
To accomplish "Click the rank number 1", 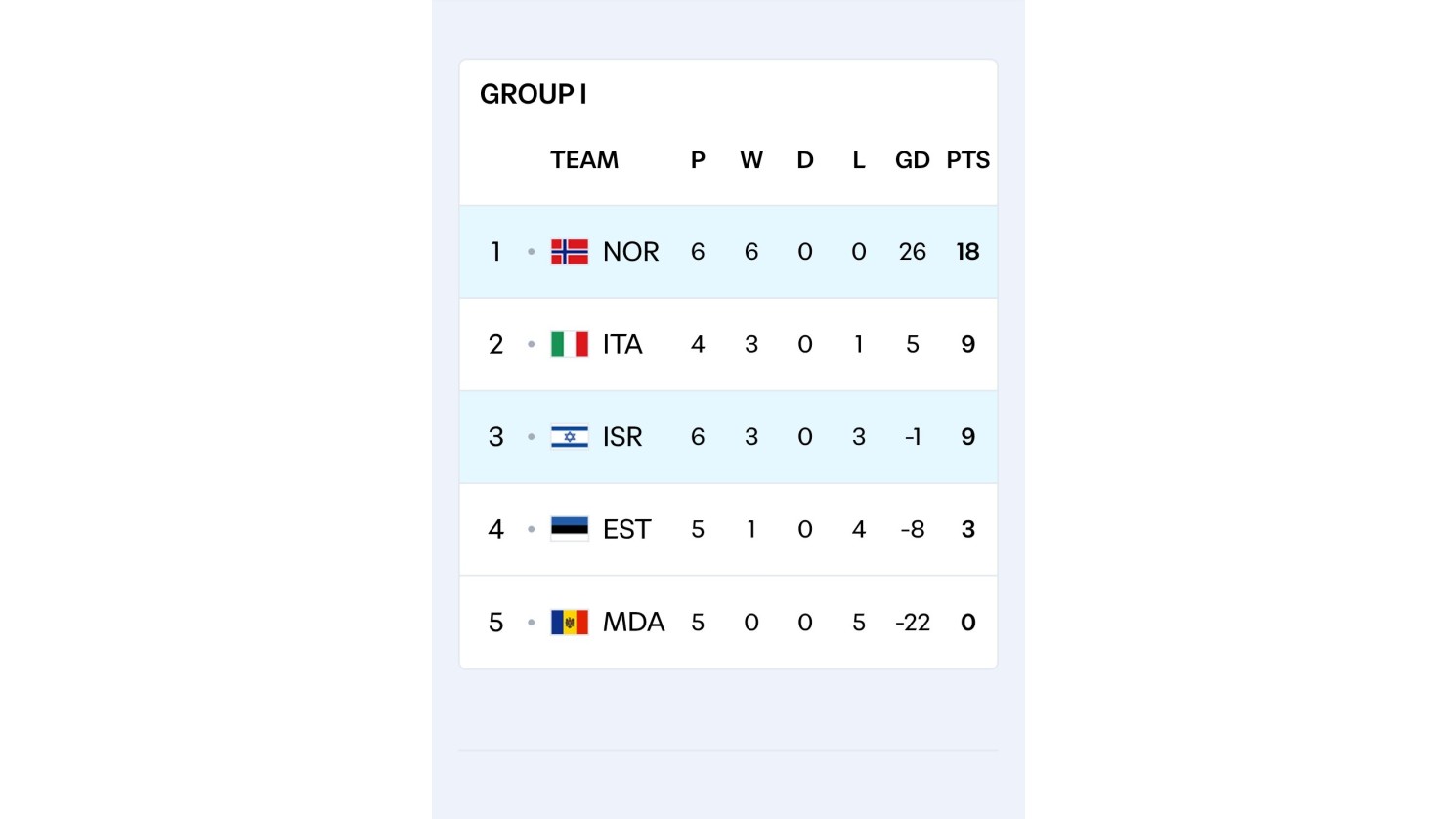I will pos(495,252).
